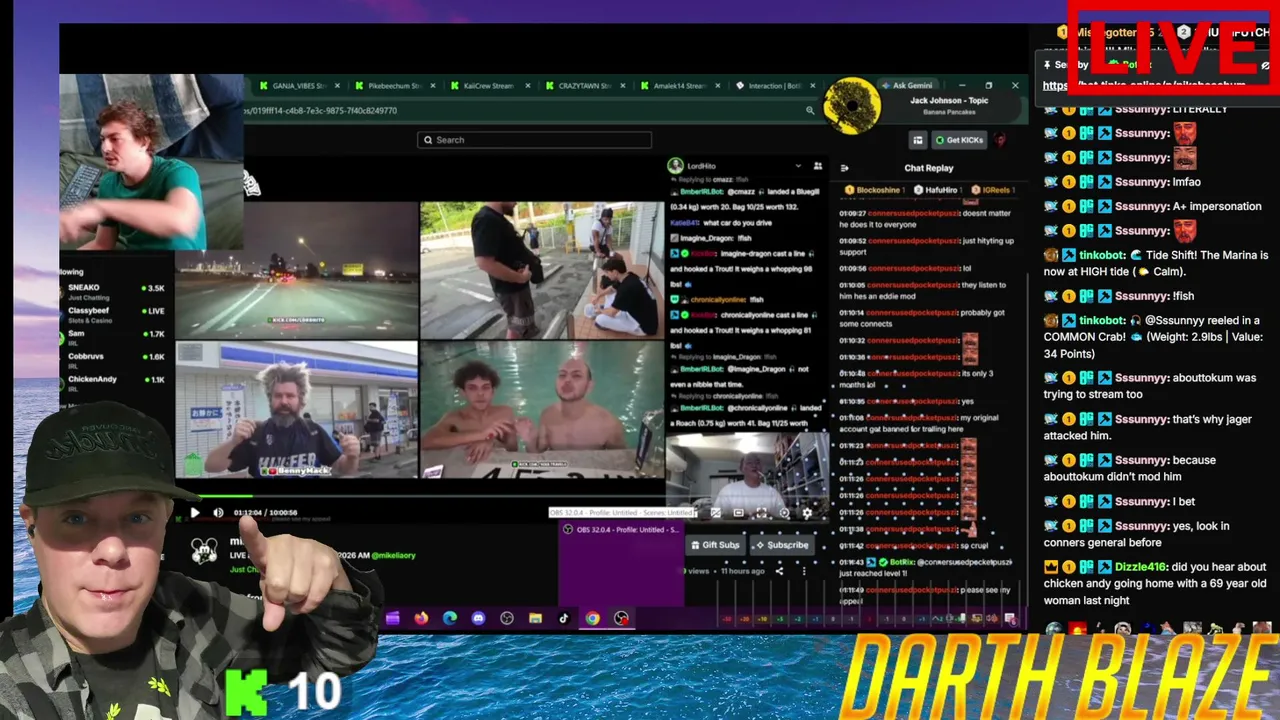Open the video player settings gear
Image resolution: width=1280 pixels, height=720 pixels.
[x=807, y=513]
